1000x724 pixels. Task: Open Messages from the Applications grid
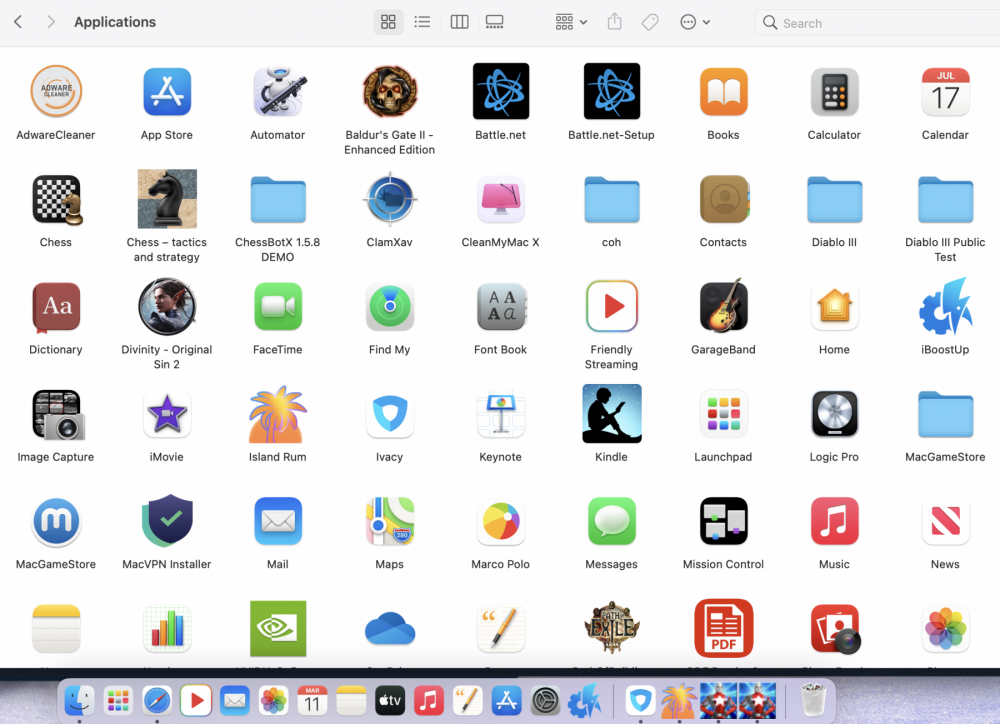(611, 521)
